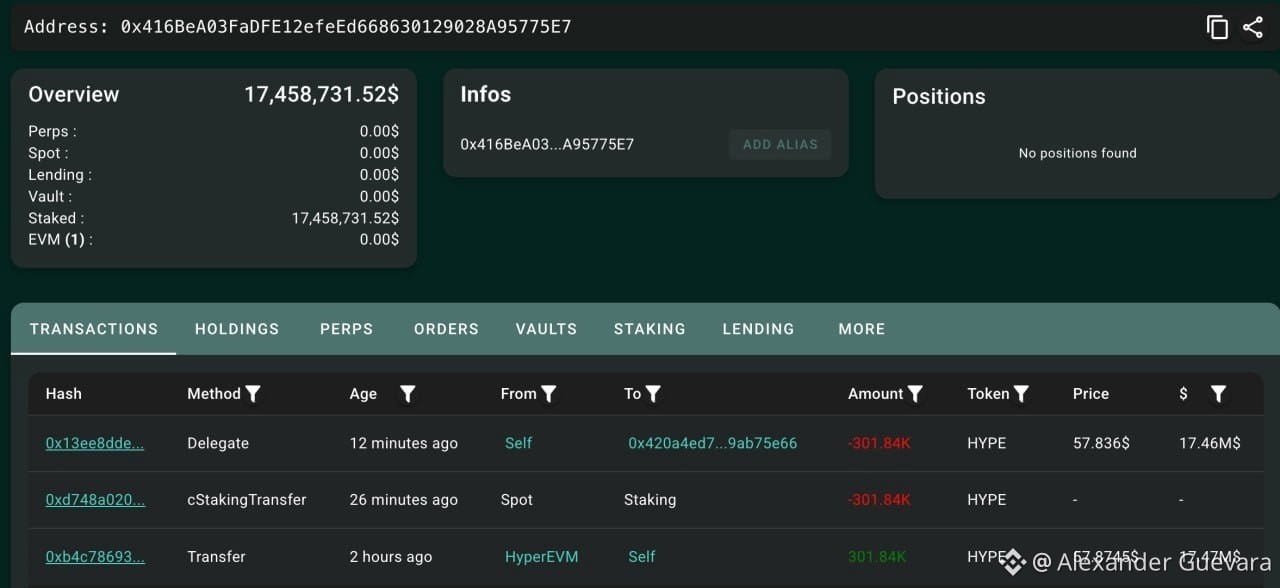This screenshot has height=588, width=1280.
Task: Click the Delegate row's -301.84K amount
Action: [879, 443]
